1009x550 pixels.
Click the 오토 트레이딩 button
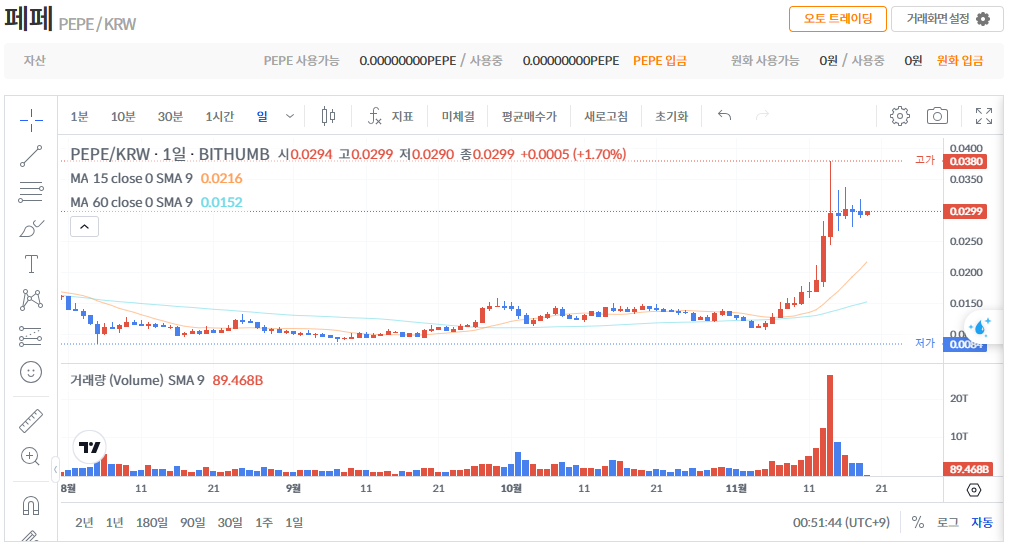pos(838,19)
